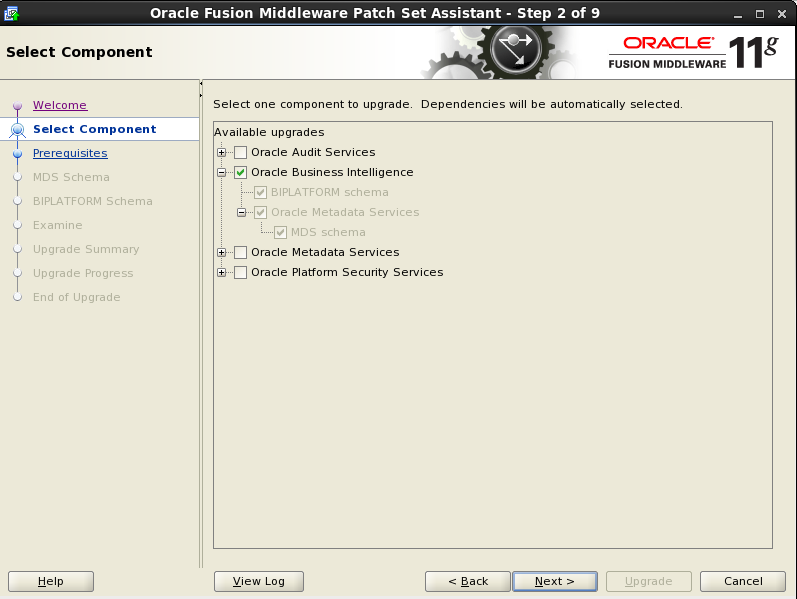797x599 pixels.
Task: Maximize the Patch Set Assistant window
Action: click(760, 14)
